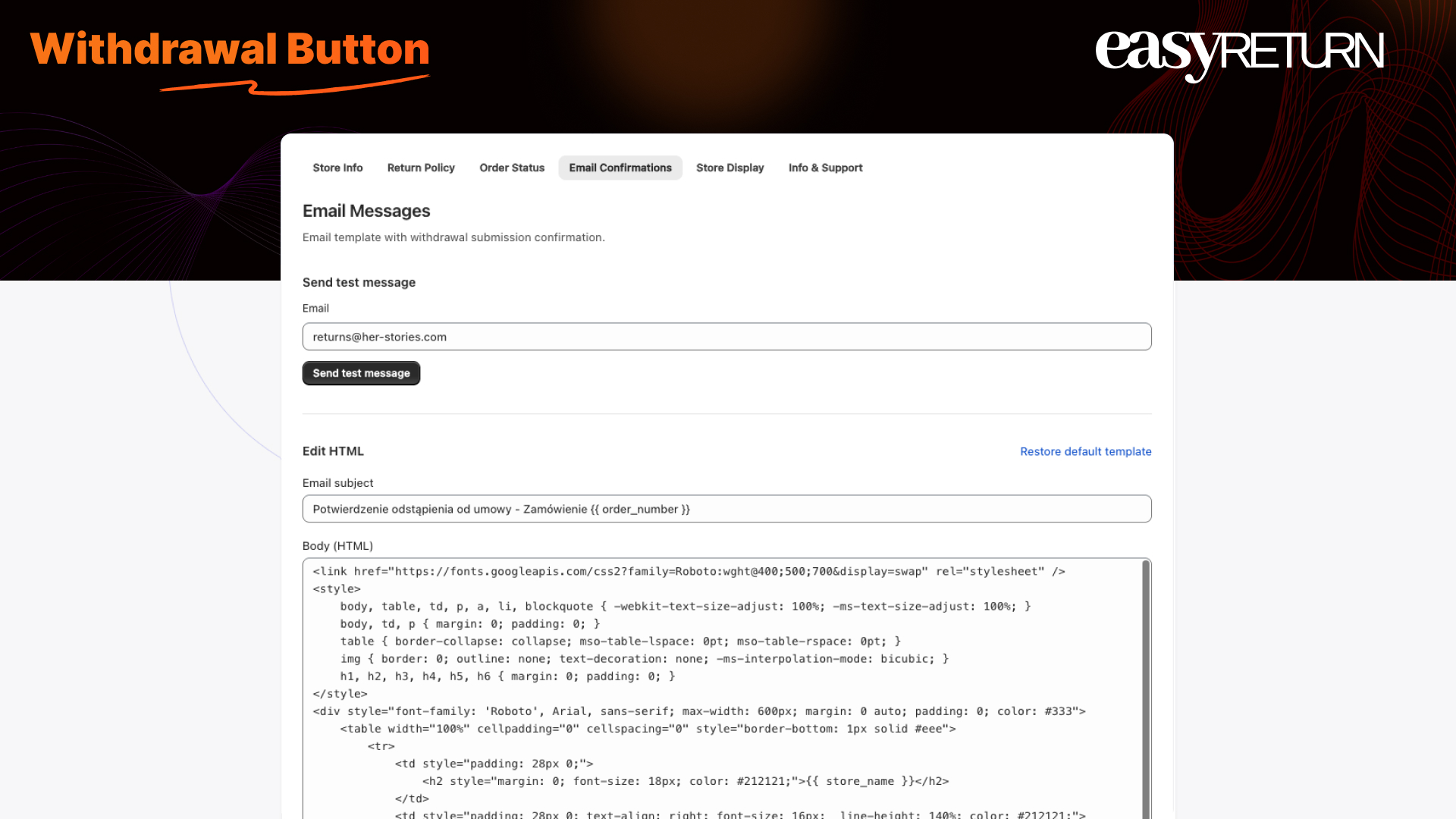Screen dimensions: 1456x819
Task: Open the Return Policy tab
Action: 421,168
